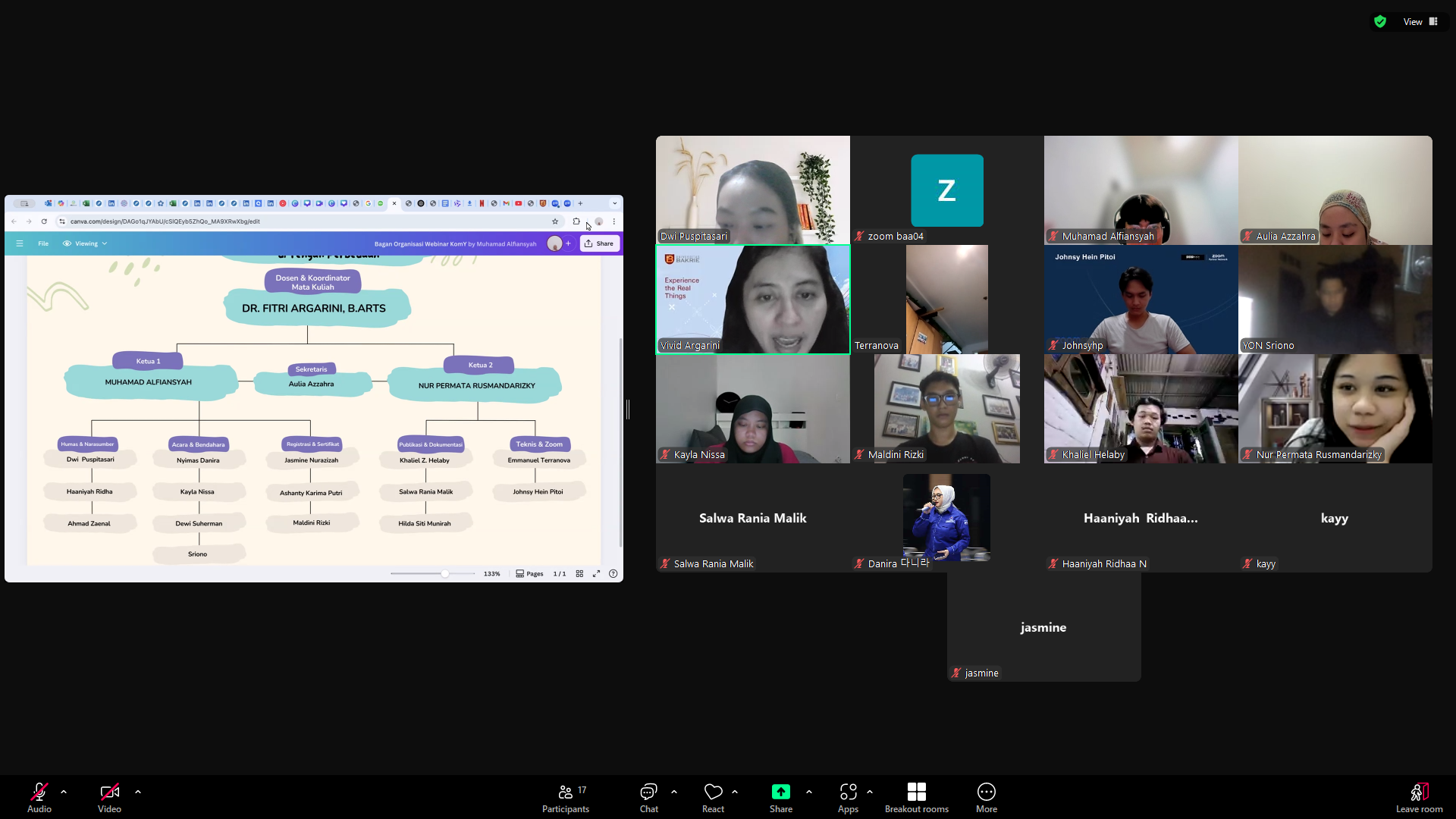Unmute the microphone with the Audio button
Viewport: 1456px width, 819px height.
(x=39, y=798)
